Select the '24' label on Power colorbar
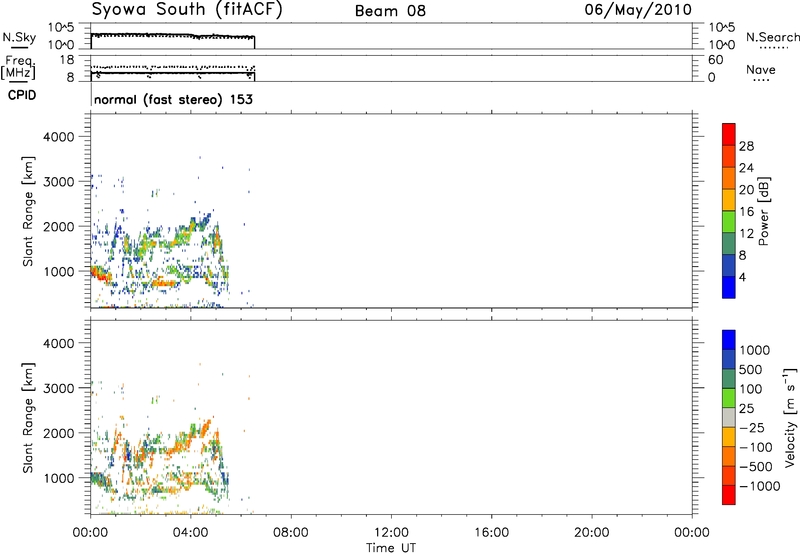800x554 pixels. (x=746, y=168)
